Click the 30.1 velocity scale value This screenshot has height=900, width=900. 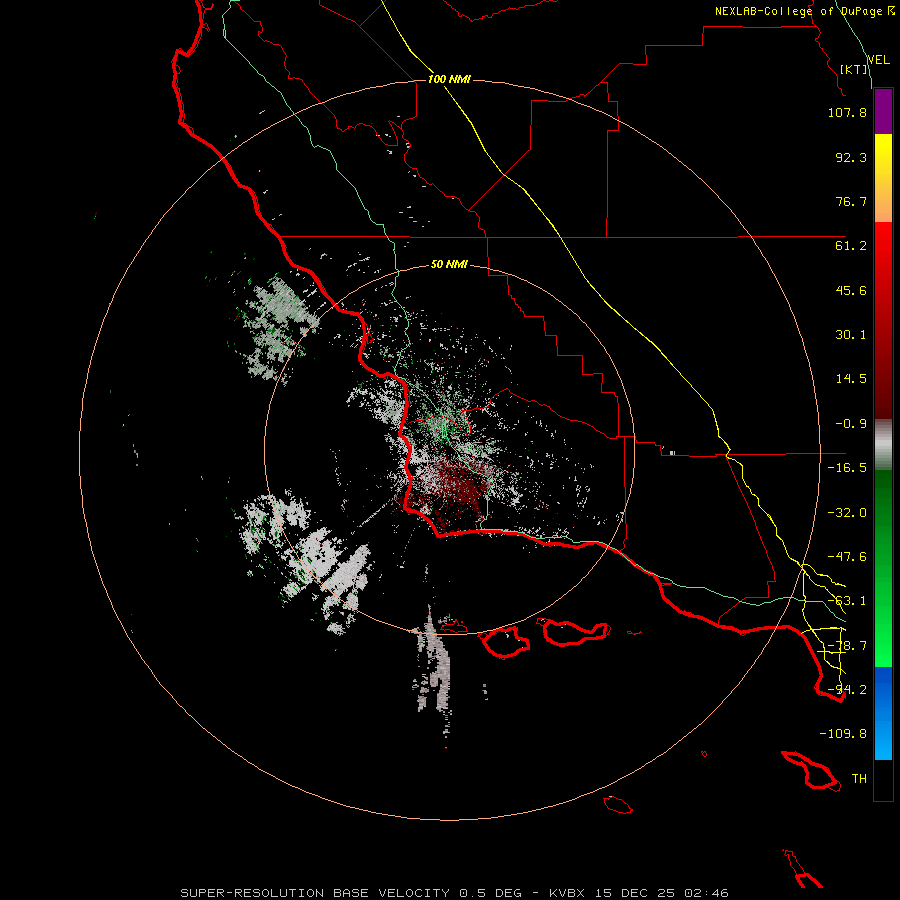tap(851, 335)
